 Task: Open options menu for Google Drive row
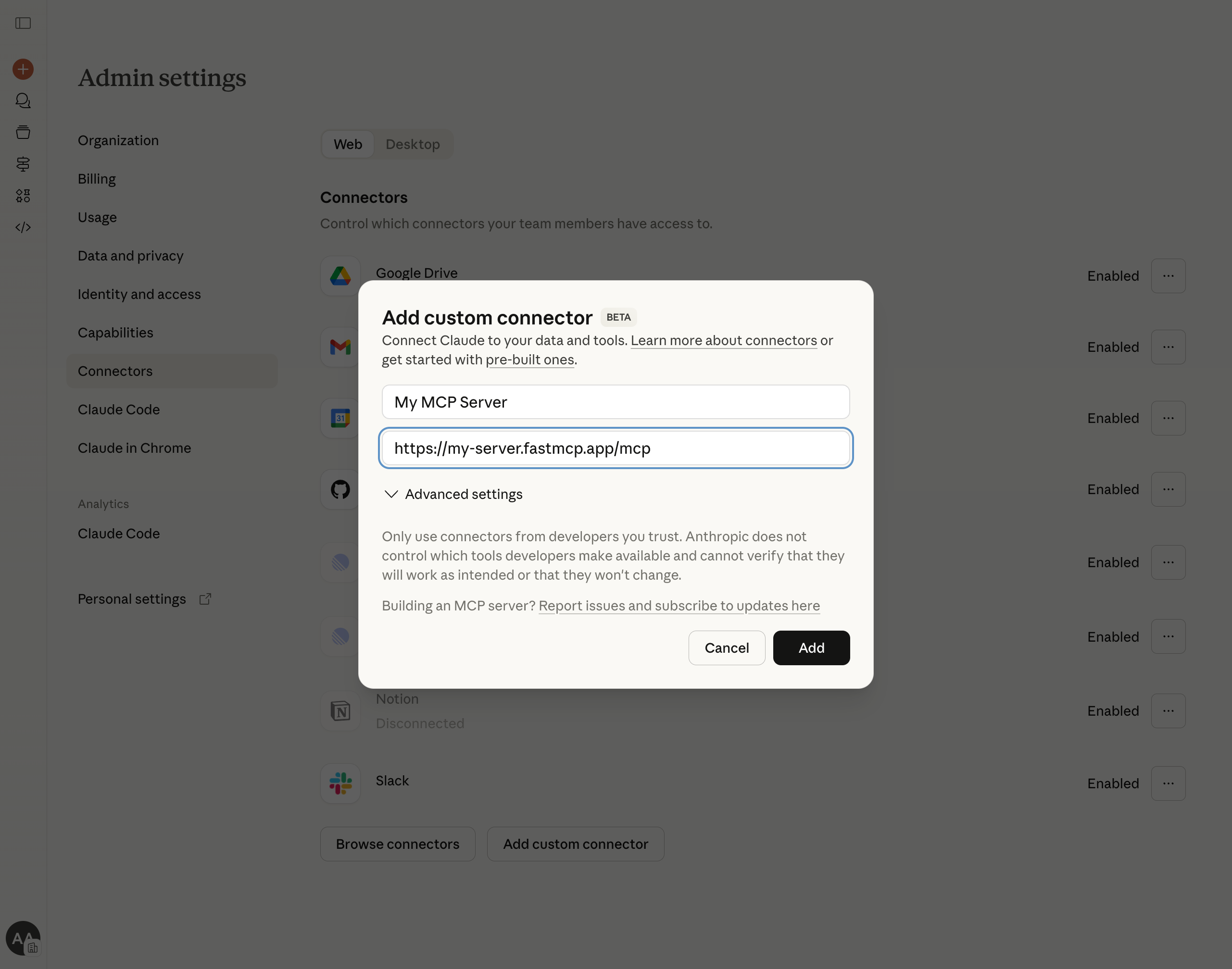(x=1168, y=276)
